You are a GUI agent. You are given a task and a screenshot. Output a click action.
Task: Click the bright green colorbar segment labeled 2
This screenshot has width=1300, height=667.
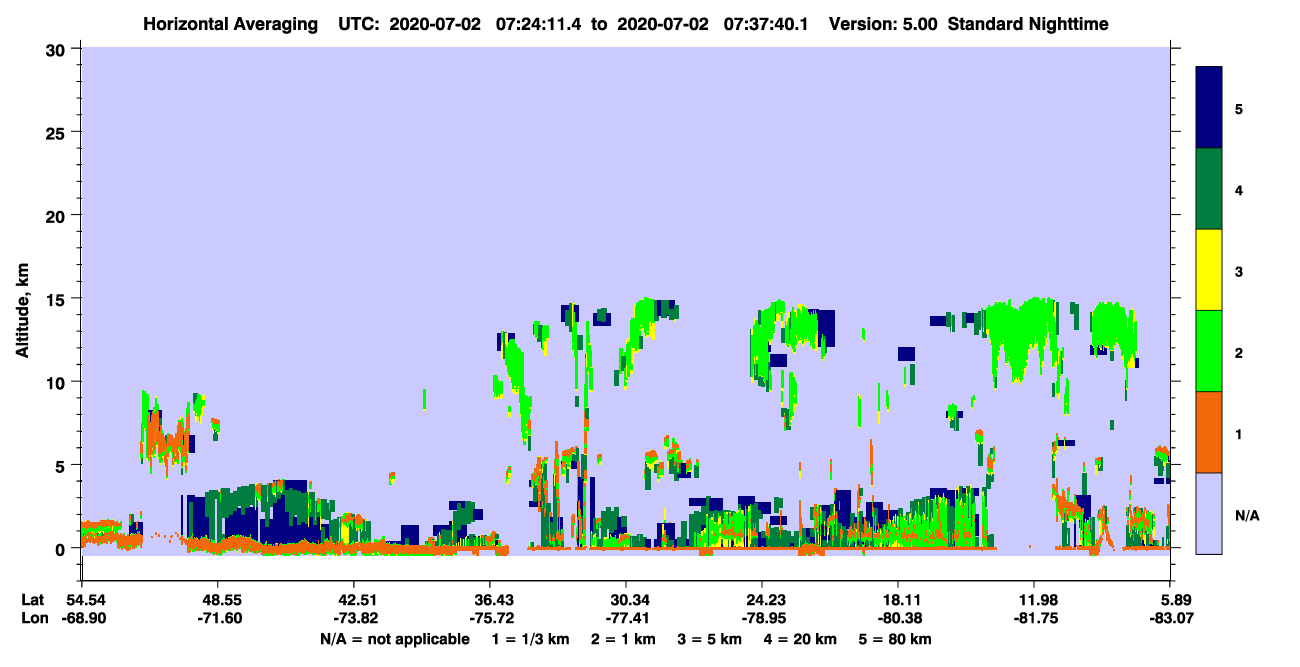point(1209,351)
